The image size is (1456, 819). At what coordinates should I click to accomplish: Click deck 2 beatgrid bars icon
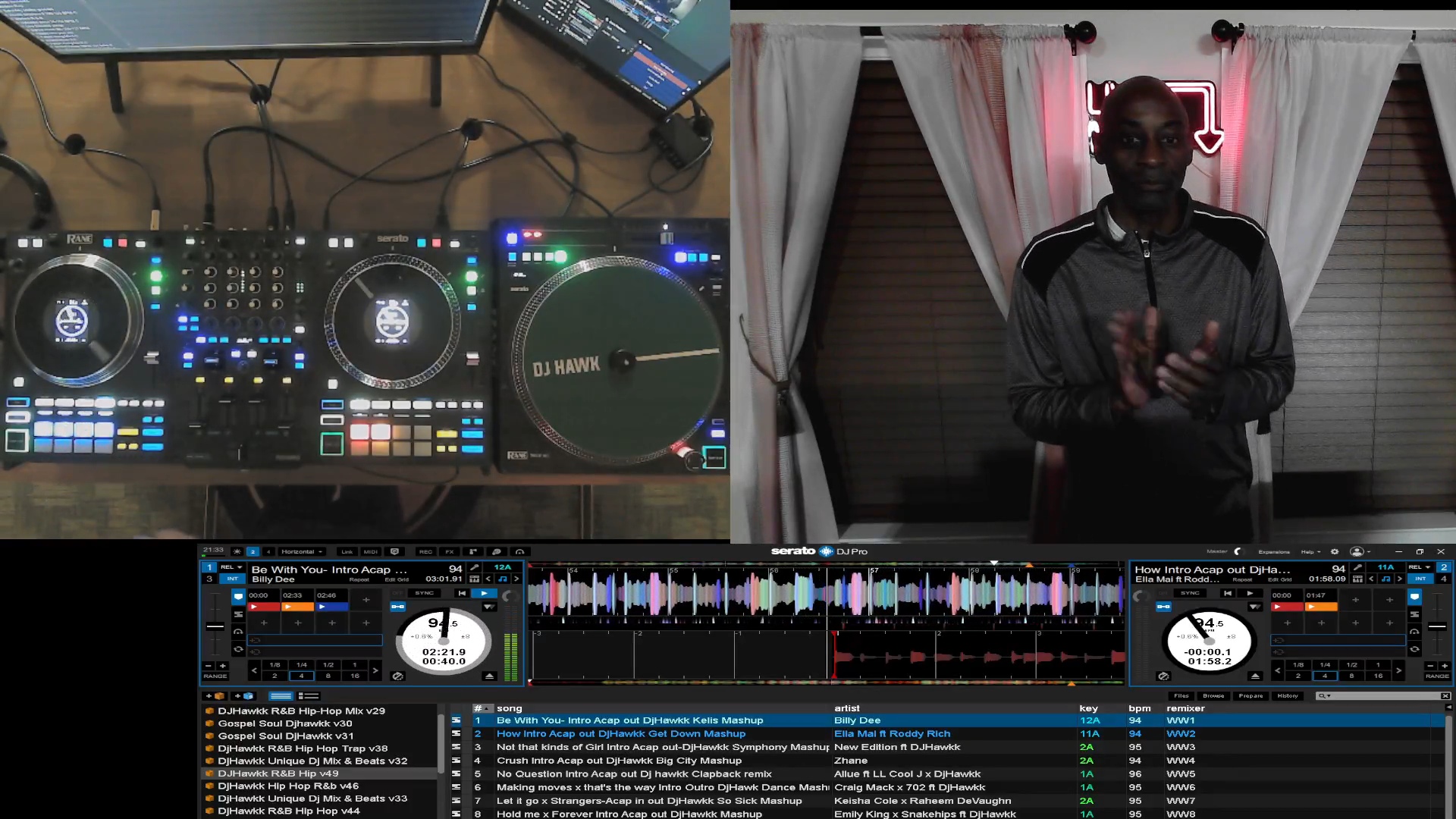1357,579
